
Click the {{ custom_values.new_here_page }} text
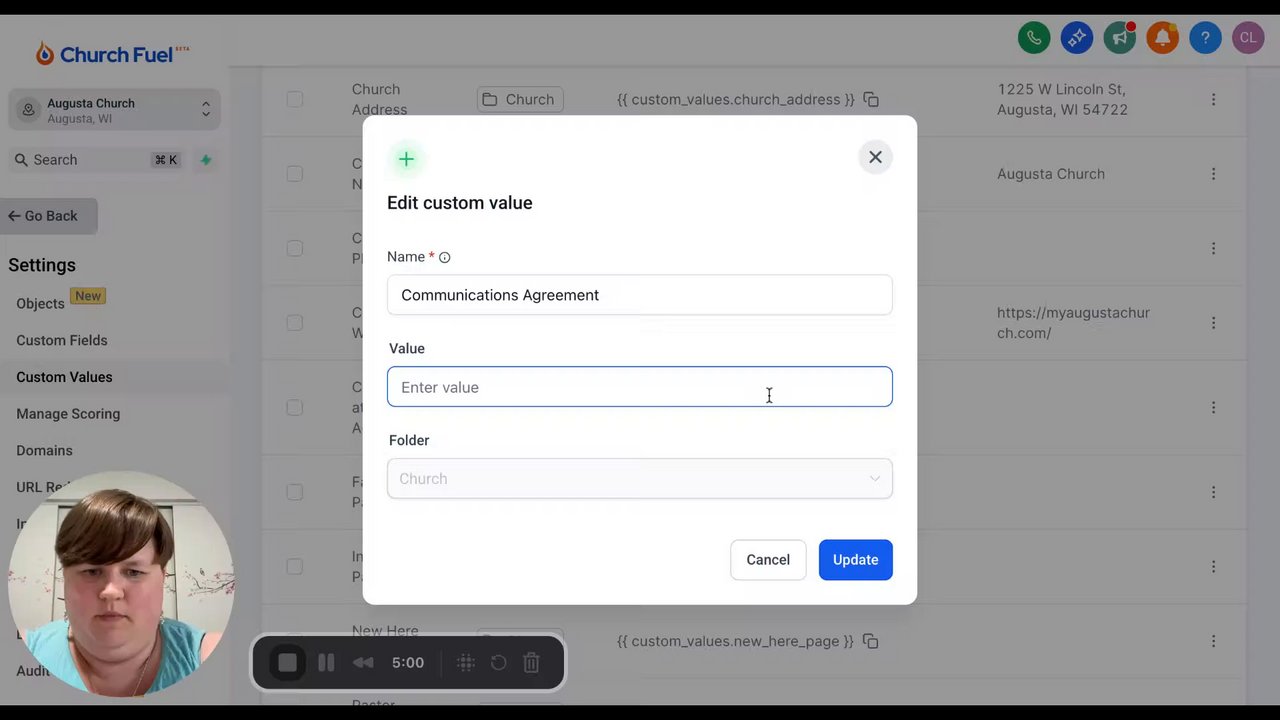coord(735,641)
